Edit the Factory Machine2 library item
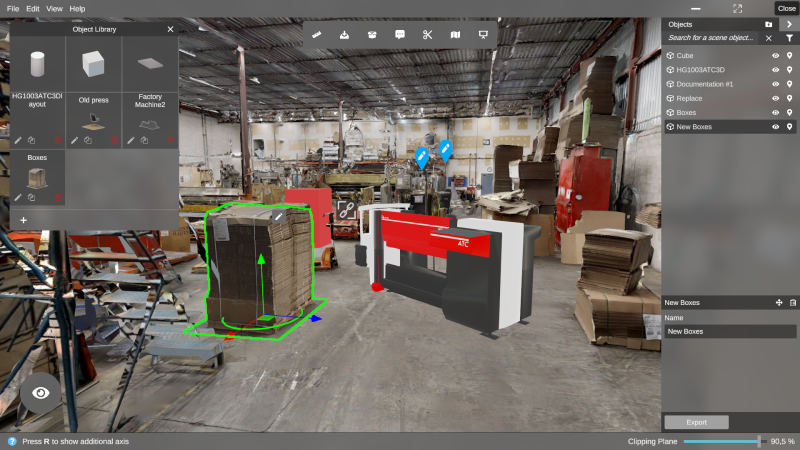 pyautogui.click(x=131, y=140)
